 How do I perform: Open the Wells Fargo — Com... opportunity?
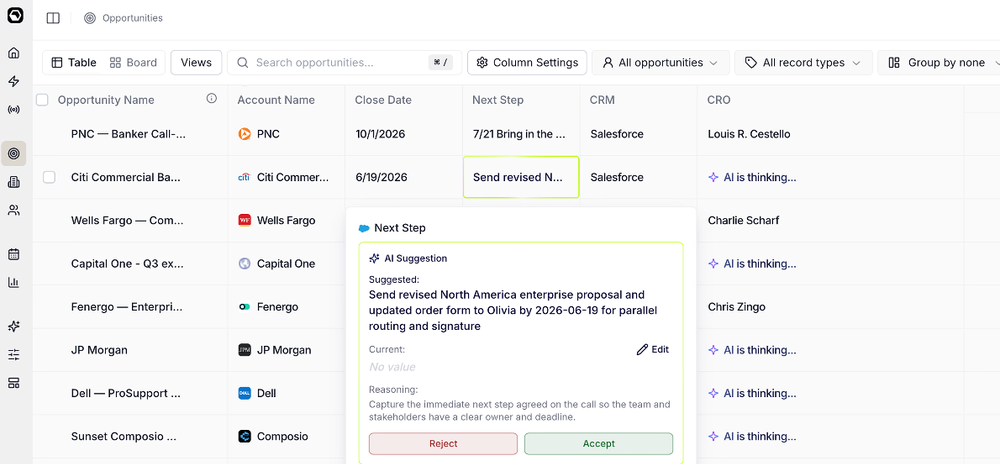point(127,221)
